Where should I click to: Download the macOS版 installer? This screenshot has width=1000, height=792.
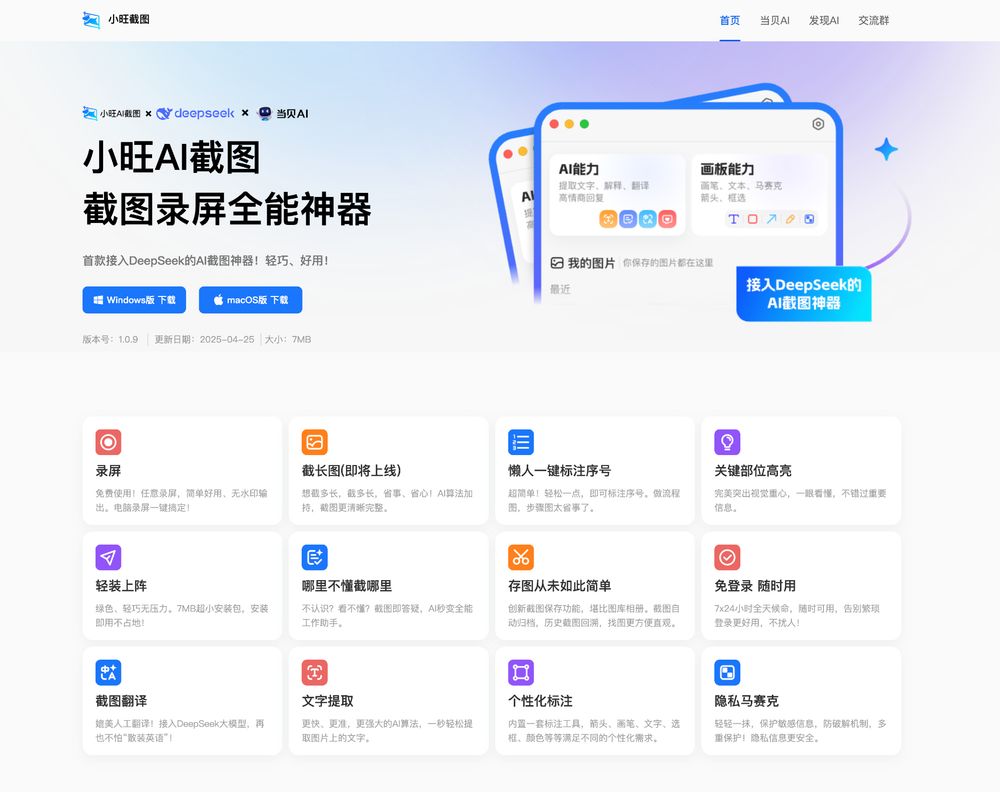click(250, 300)
